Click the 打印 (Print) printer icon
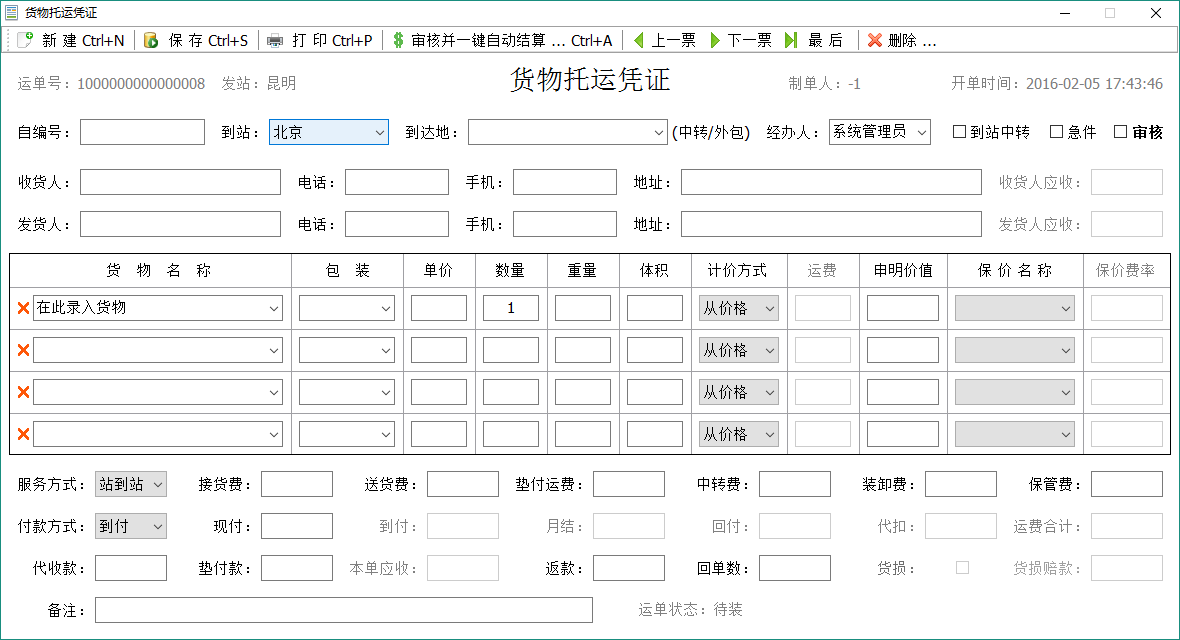Image resolution: width=1180 pixels, height=640 pixels. pyautogui.click(x=274, y=40)
